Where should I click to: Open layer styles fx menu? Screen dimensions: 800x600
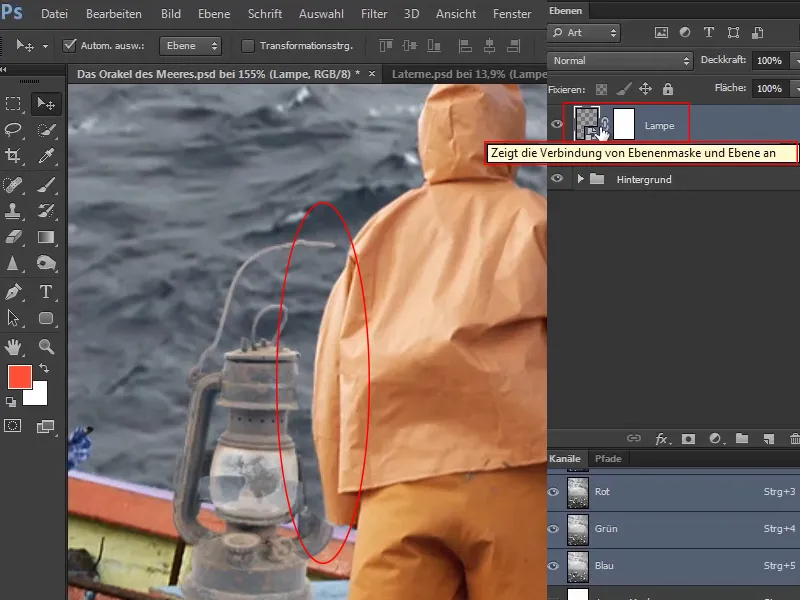(x=662, y=439)
